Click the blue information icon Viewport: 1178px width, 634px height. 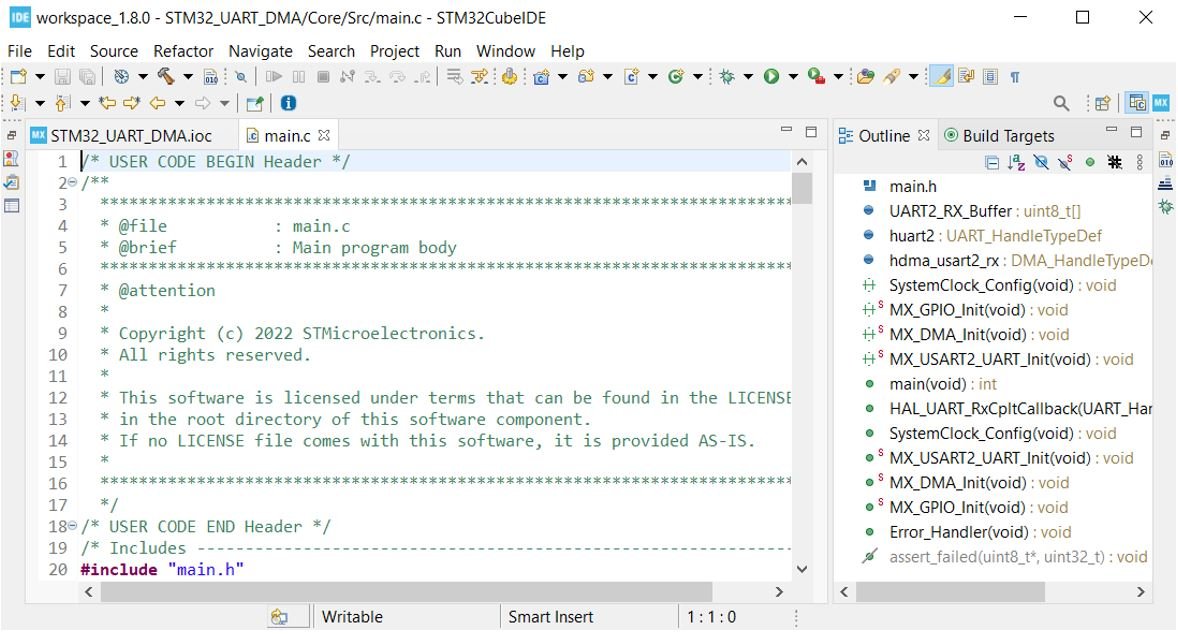(x=288, y=103)
